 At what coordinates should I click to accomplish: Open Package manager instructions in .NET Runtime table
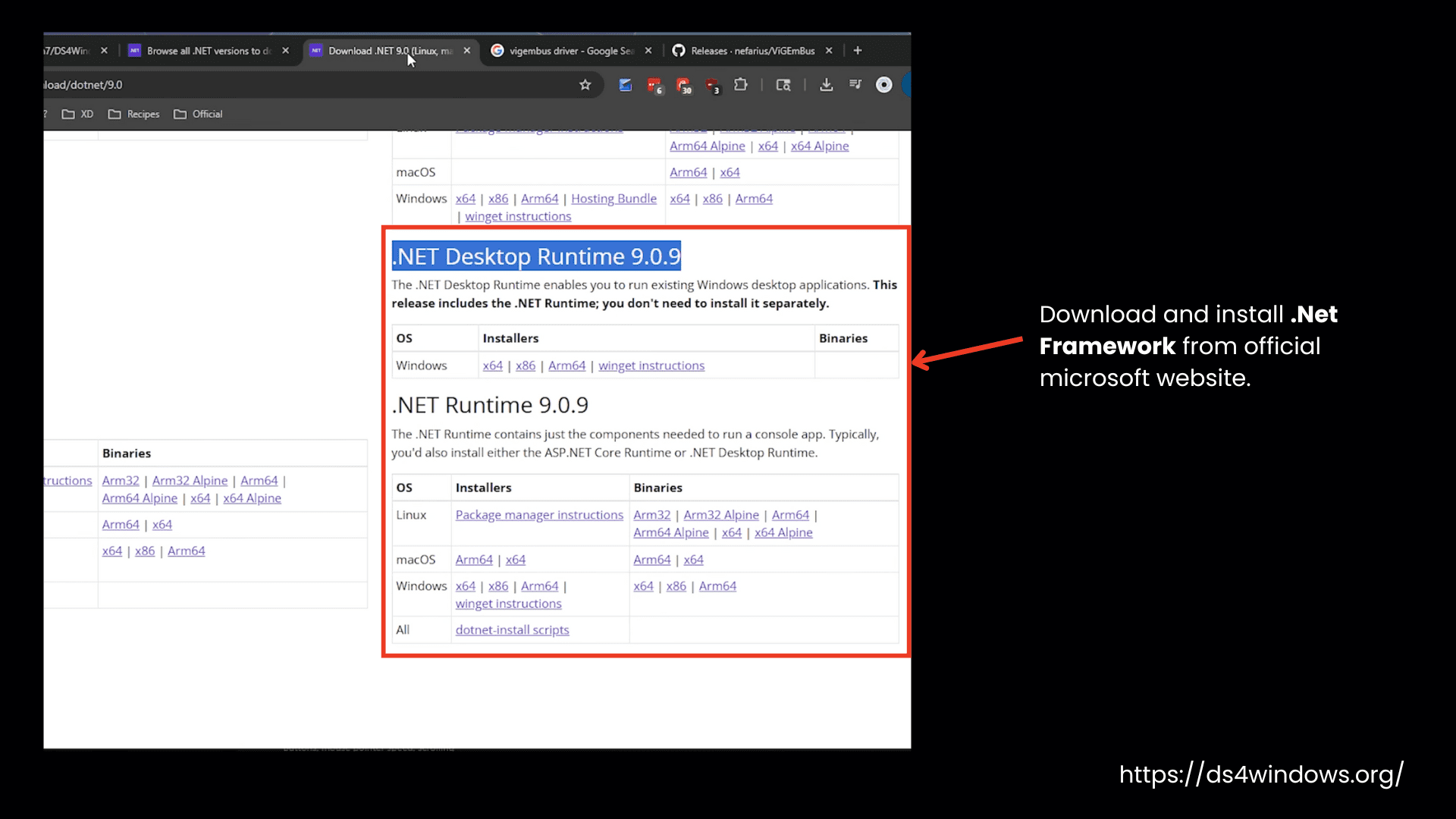click(x=539, y=515)
